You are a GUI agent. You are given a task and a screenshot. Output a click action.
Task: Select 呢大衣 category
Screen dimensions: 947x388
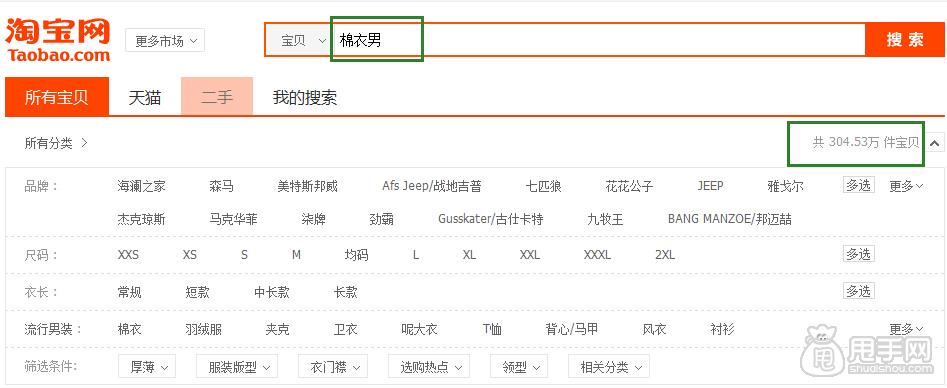[419, 329]
